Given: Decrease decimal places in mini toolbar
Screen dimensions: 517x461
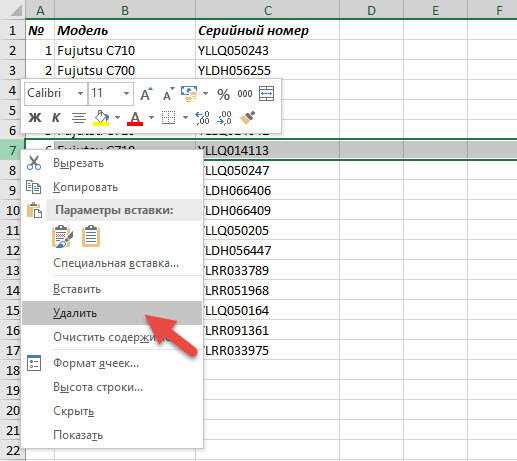Looking at the screenshot, I should (x=224, y=118).
